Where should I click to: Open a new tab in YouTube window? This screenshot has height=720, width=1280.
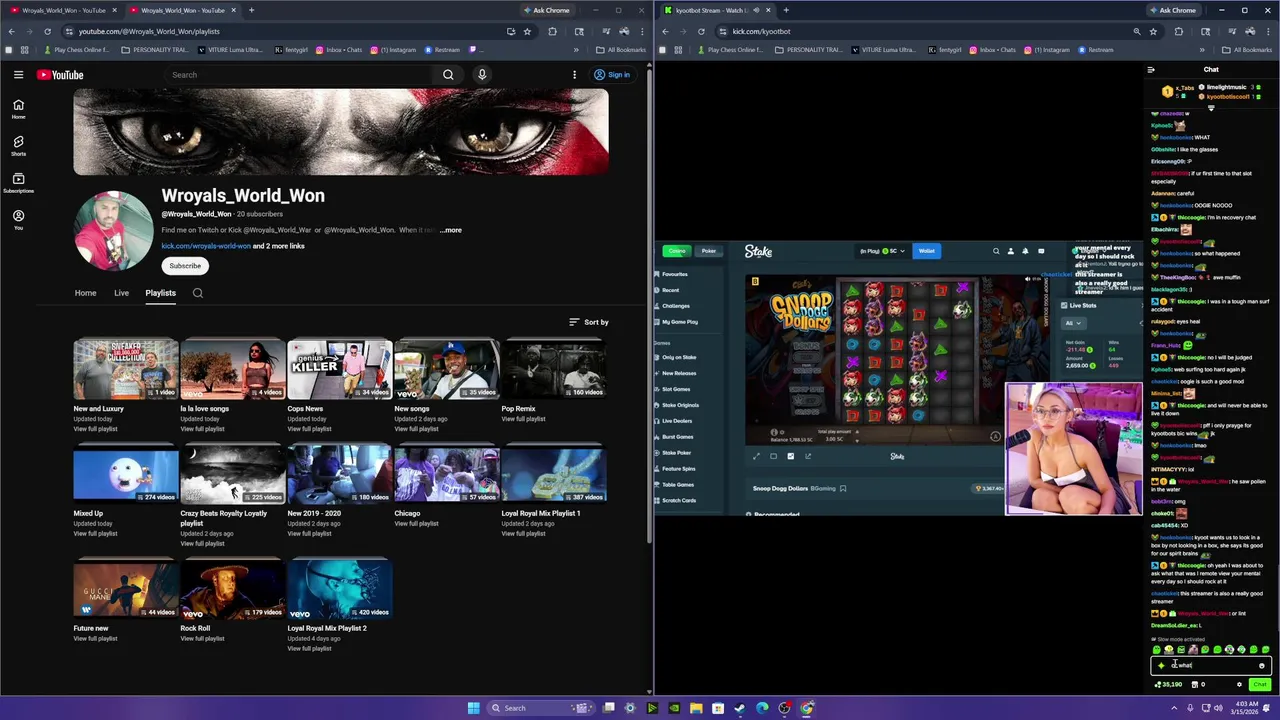coord(251,10)
